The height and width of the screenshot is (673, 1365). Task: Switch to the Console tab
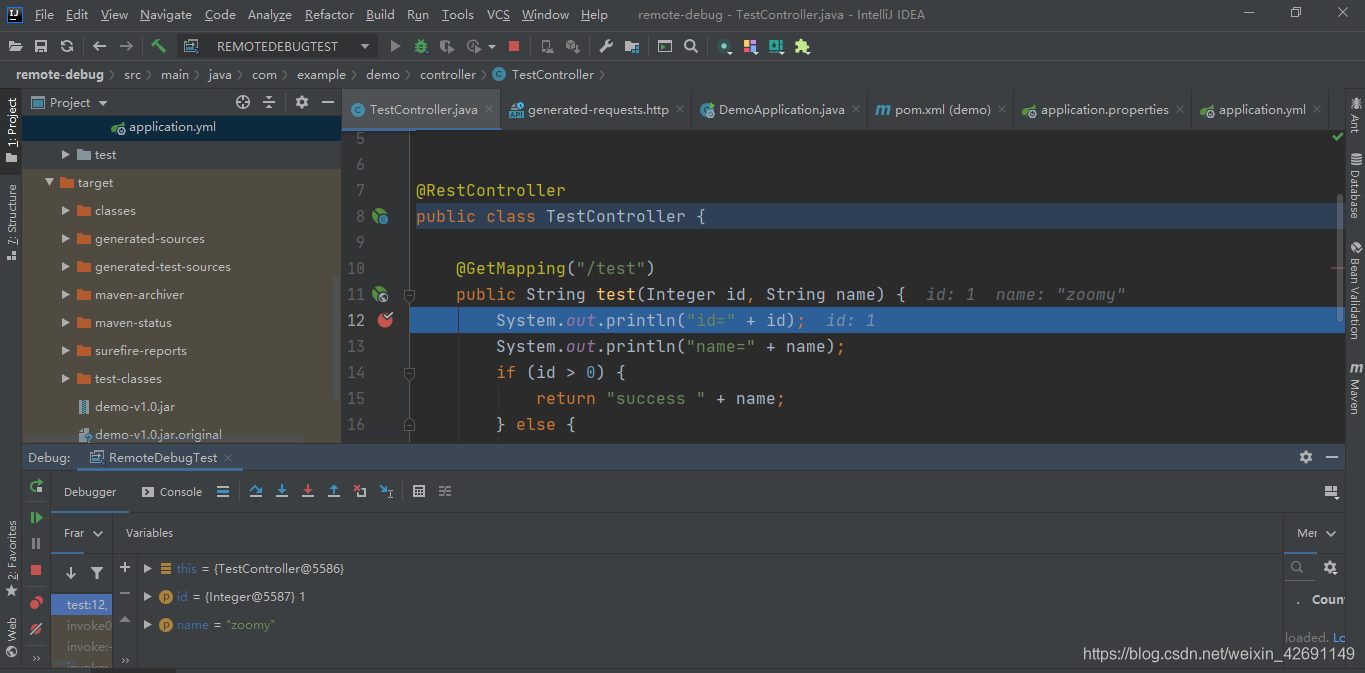tap(171, 492)
